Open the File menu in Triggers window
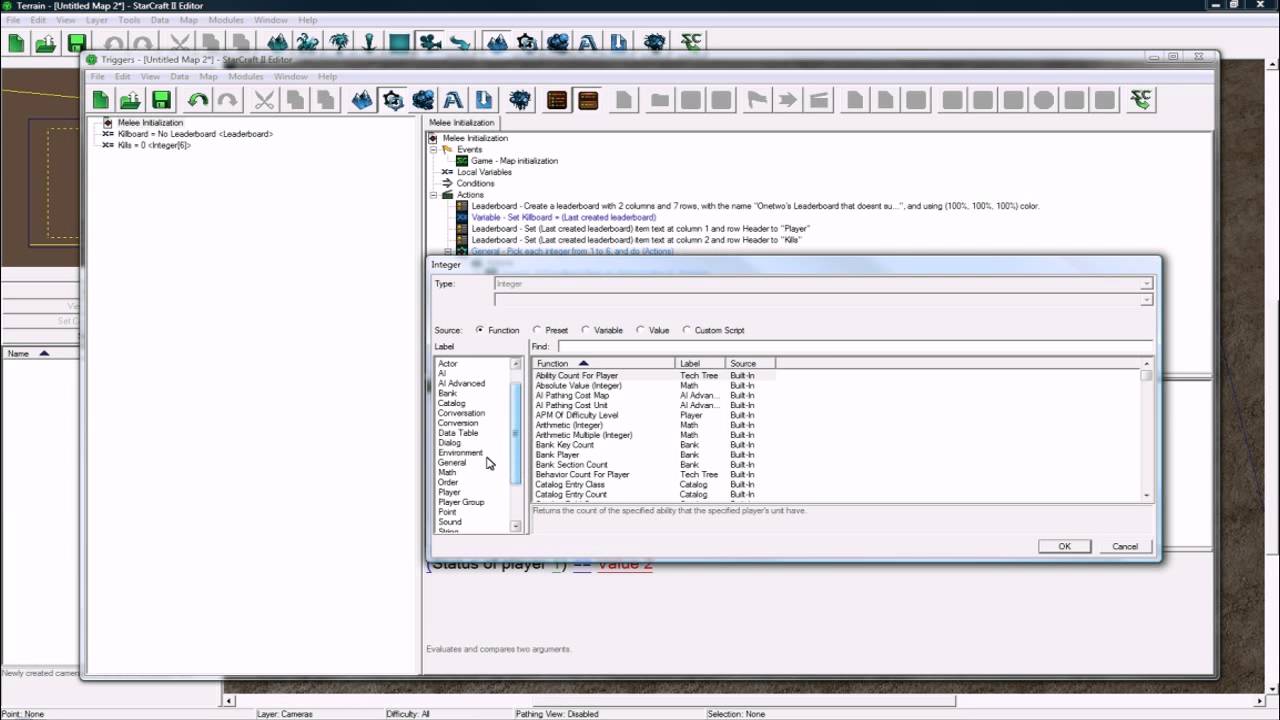Viewport: 1280px width, 720px height. pos(98,76)
